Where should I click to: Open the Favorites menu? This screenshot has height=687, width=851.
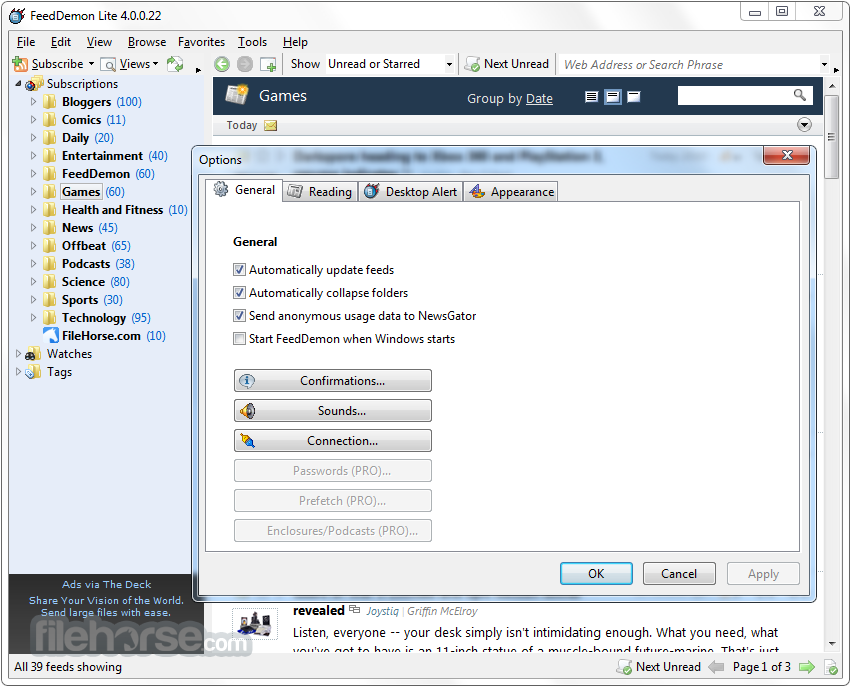coord(201,42)
